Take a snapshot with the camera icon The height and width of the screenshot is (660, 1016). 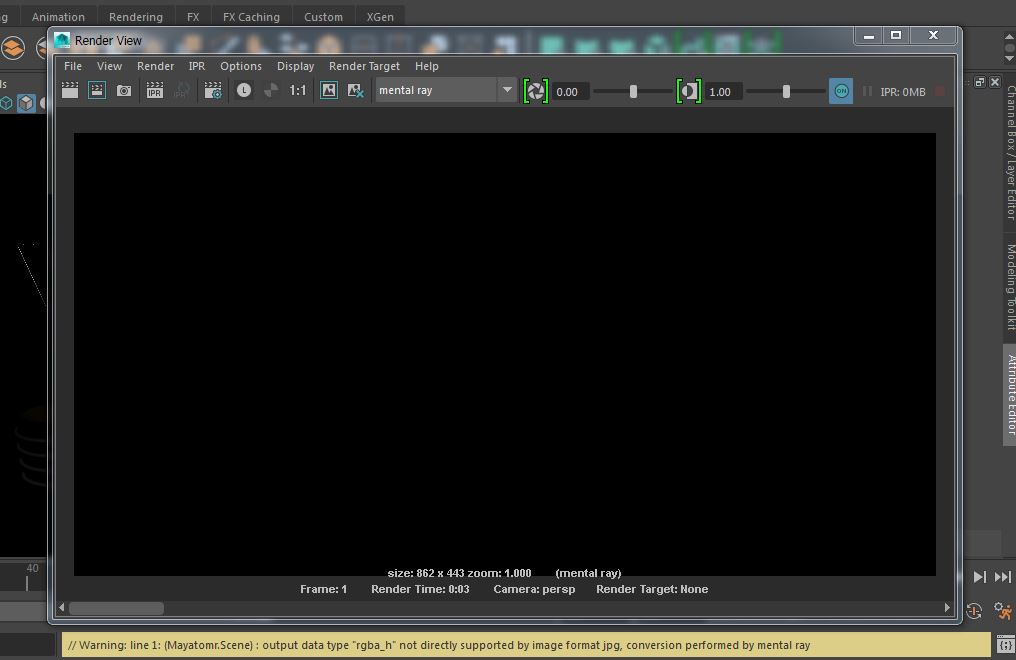(x=124, y=91)
